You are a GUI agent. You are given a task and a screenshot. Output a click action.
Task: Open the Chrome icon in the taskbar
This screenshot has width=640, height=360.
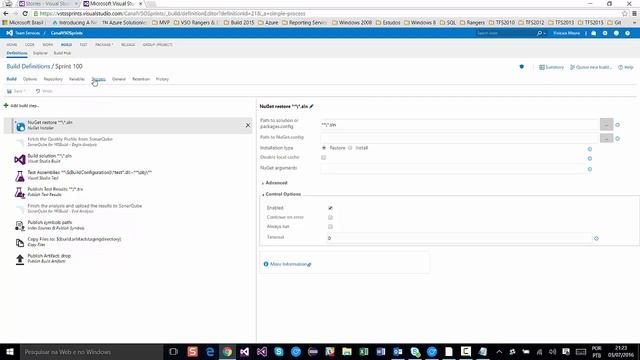(x=227, y=351)
